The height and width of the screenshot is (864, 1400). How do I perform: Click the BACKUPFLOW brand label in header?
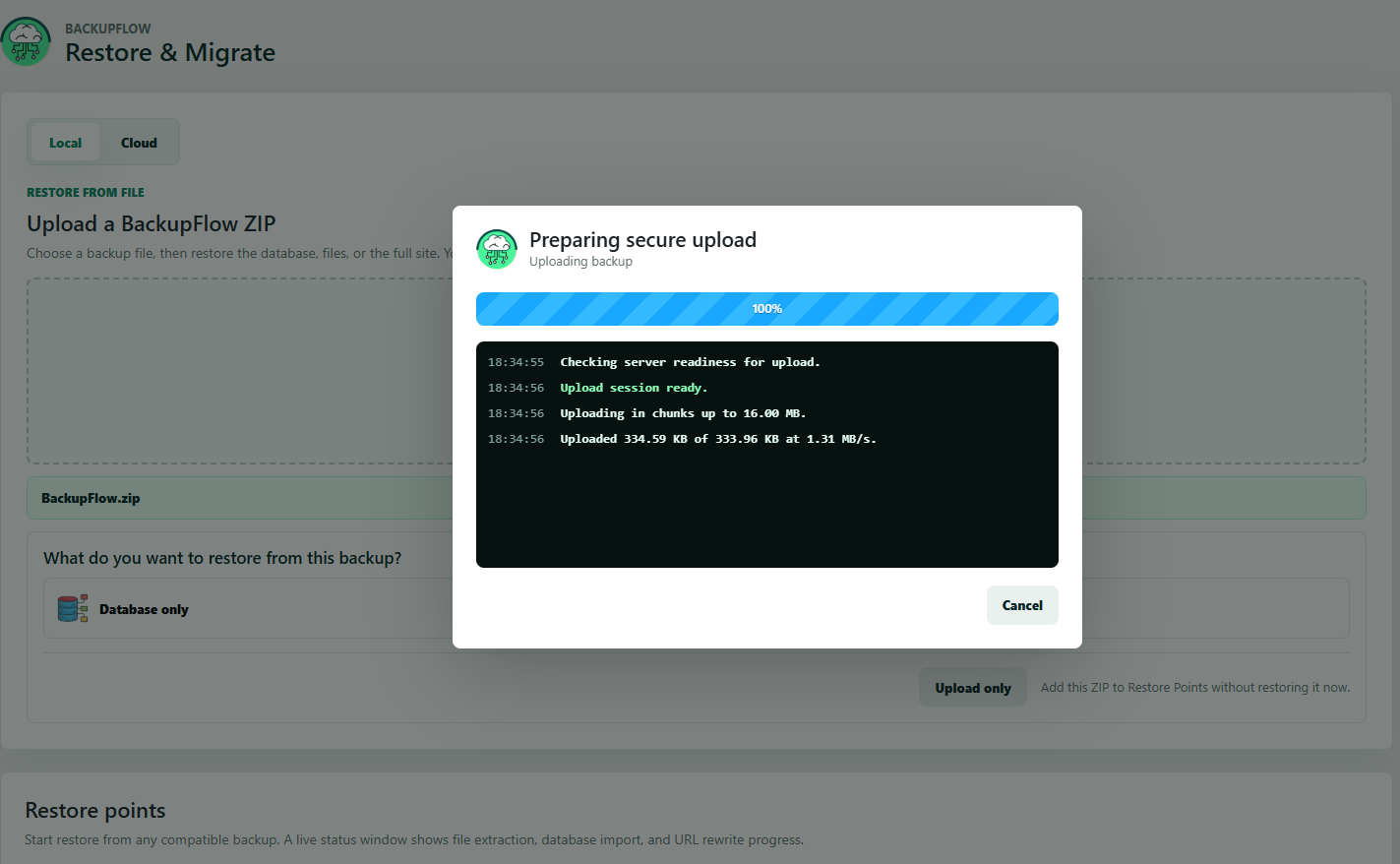[108, 29]
